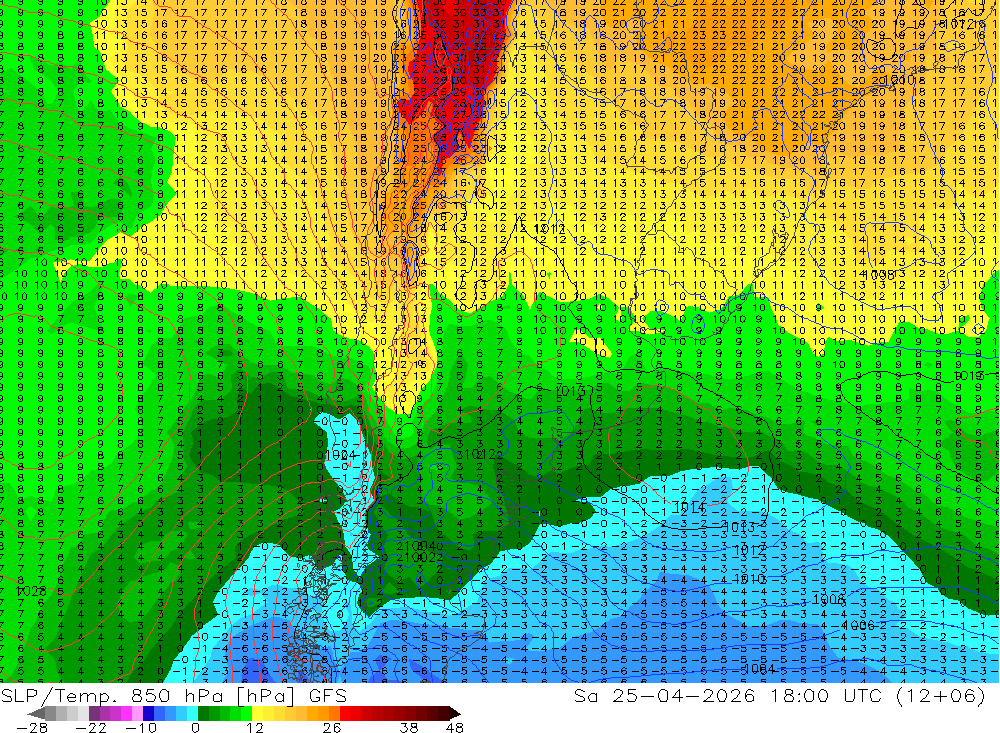Click the '1015' isobar label on the map
The height and width of the screenshot is (733, 1000).
coord(968,376)
